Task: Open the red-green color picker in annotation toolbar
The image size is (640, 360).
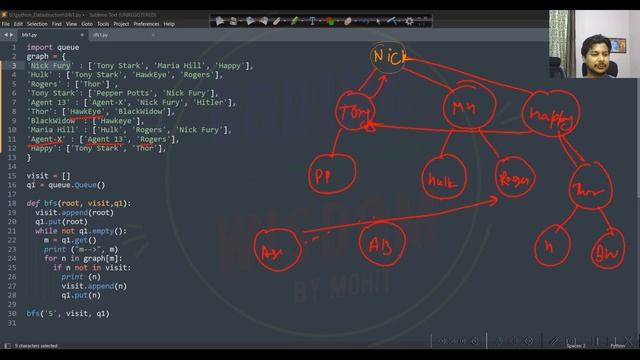Action: 330,21
